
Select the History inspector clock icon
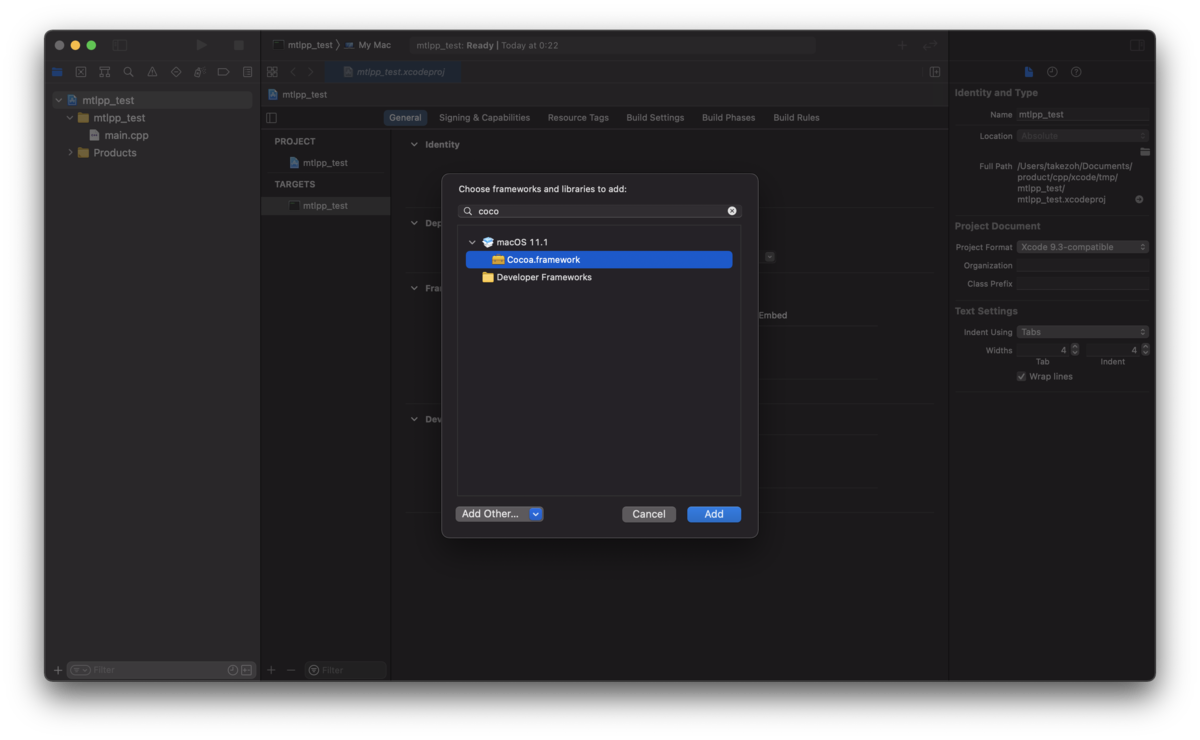[x=1052, y=72]
